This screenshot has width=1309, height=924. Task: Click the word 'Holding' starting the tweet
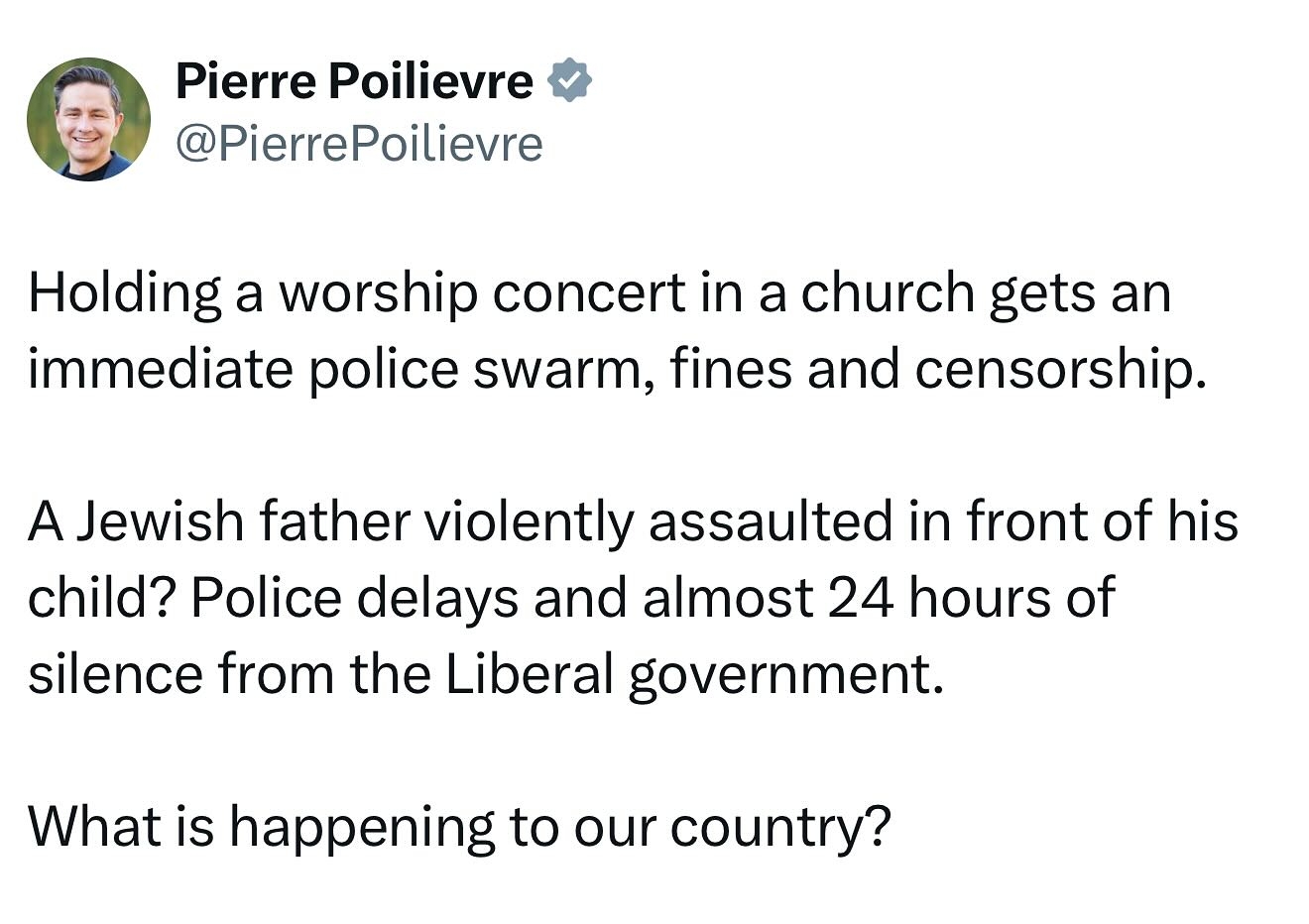125,294
